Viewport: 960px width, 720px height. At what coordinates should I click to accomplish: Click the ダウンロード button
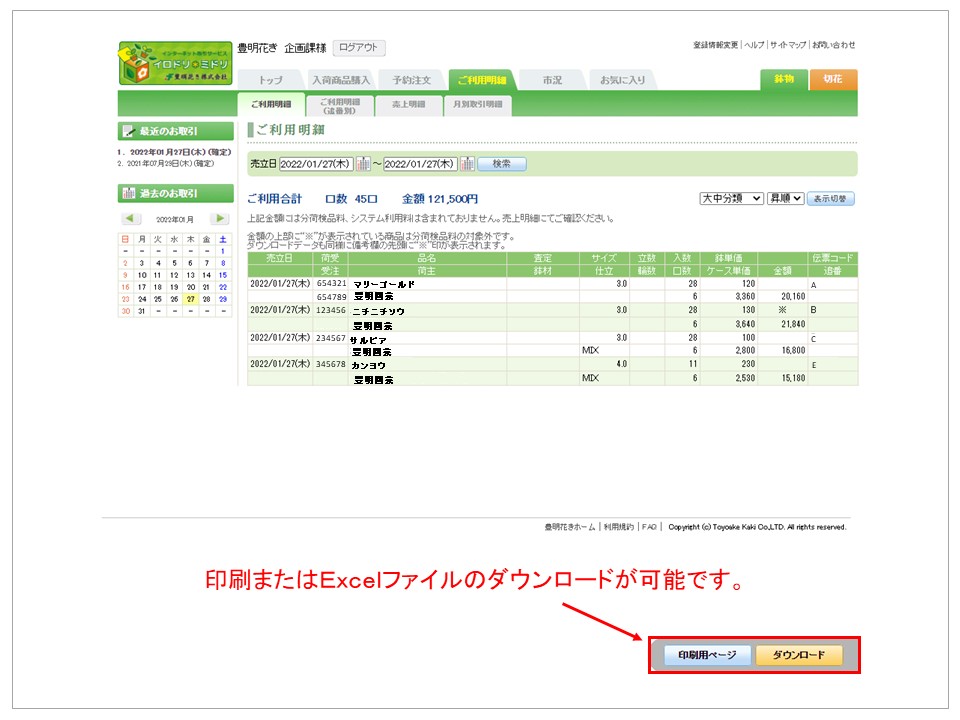click(798, 655)
